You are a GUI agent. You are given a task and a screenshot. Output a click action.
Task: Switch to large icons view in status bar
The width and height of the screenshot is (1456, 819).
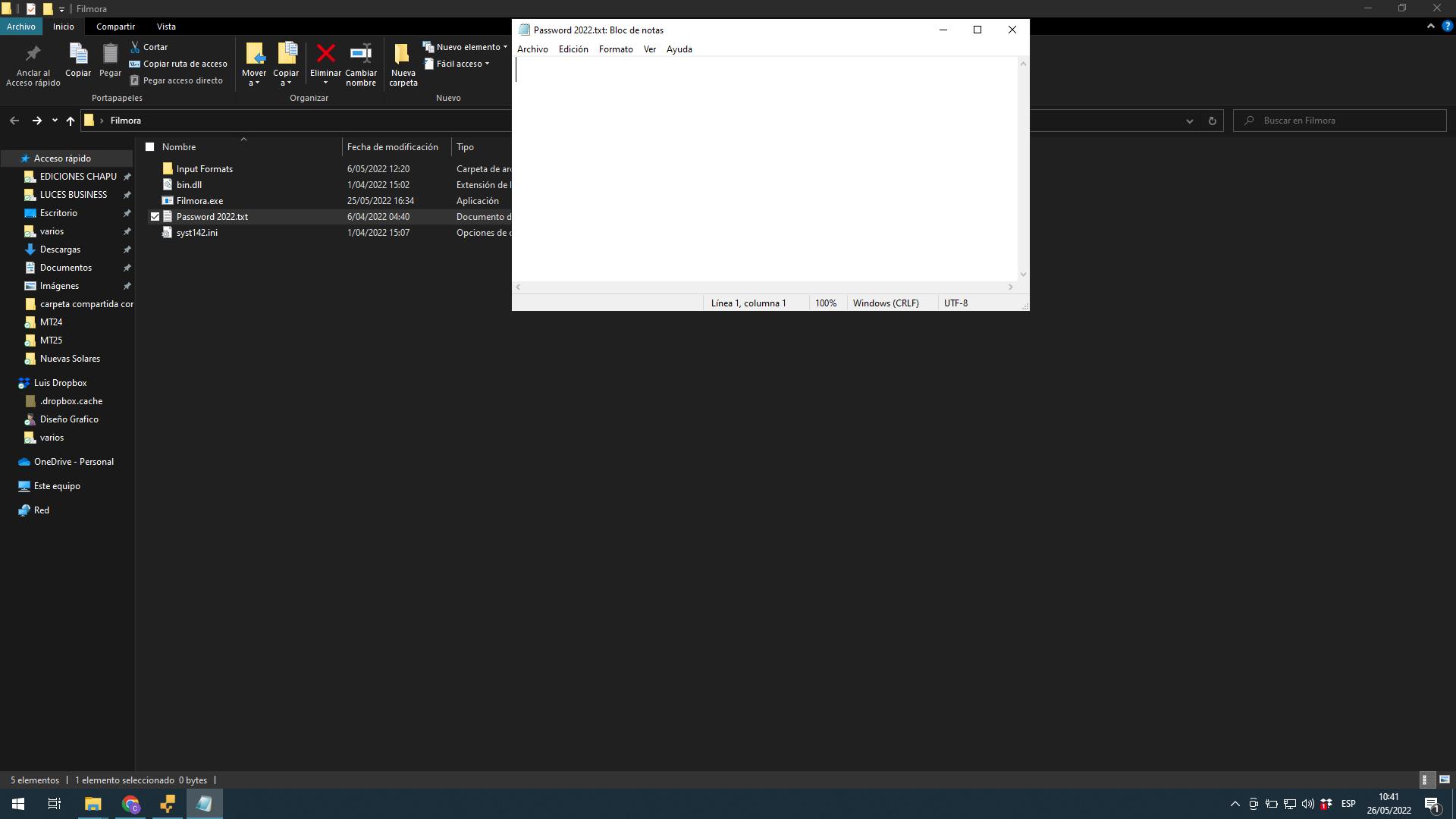point(1444,780)
